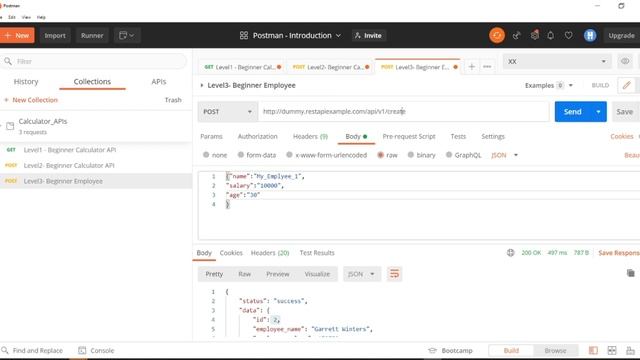Switch status bar mode to Build
Image resolution: width=640 pixels, height=360 pixels.
(511, 350)
